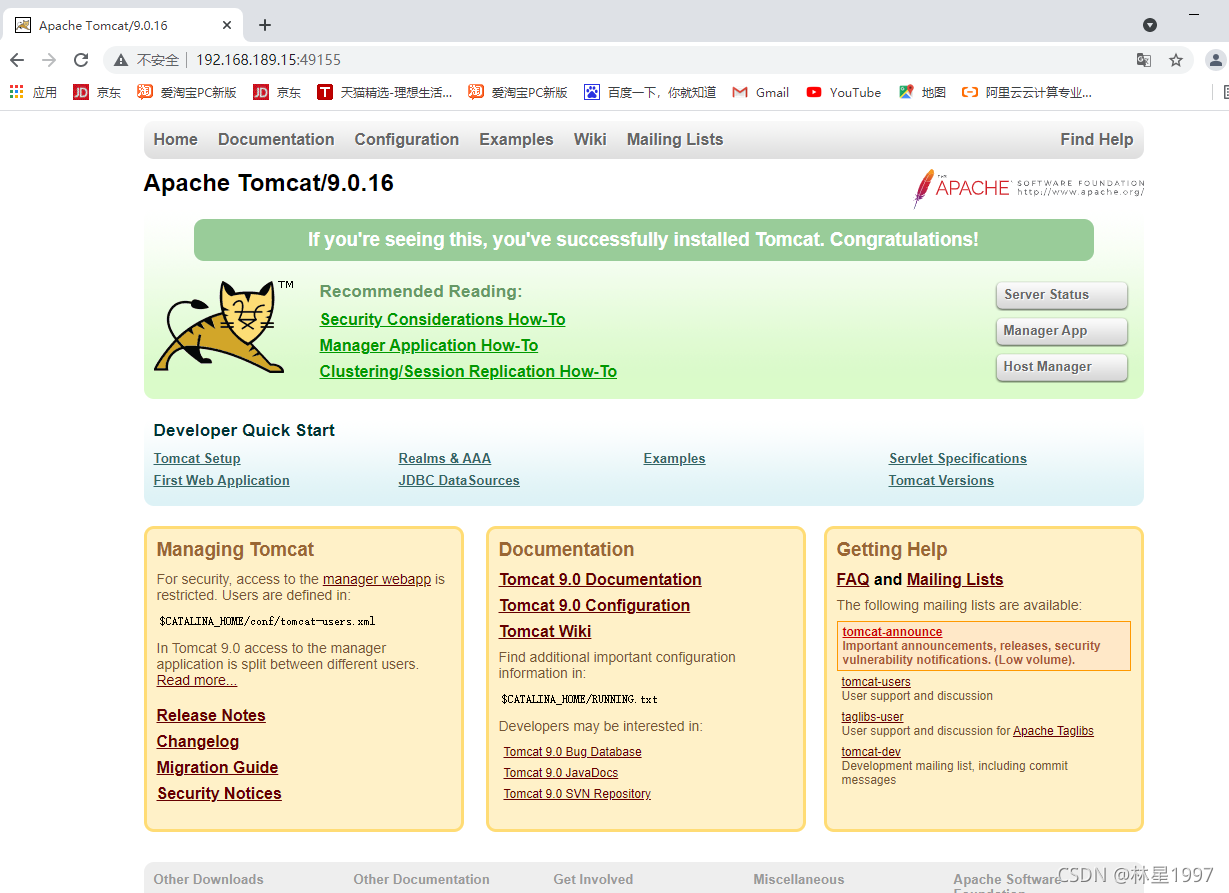This screenshot has width=1229, height=893.
Task: Open Clustering/Session Replication How-To link
Action: click(468, 371)
